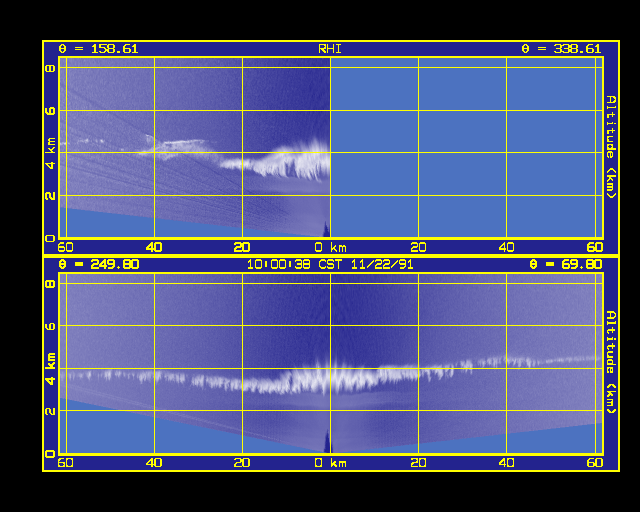Screen dimensions: 640x512
Task: Click the "θ = 338.61" azimuth label
Action: point(561,49)
